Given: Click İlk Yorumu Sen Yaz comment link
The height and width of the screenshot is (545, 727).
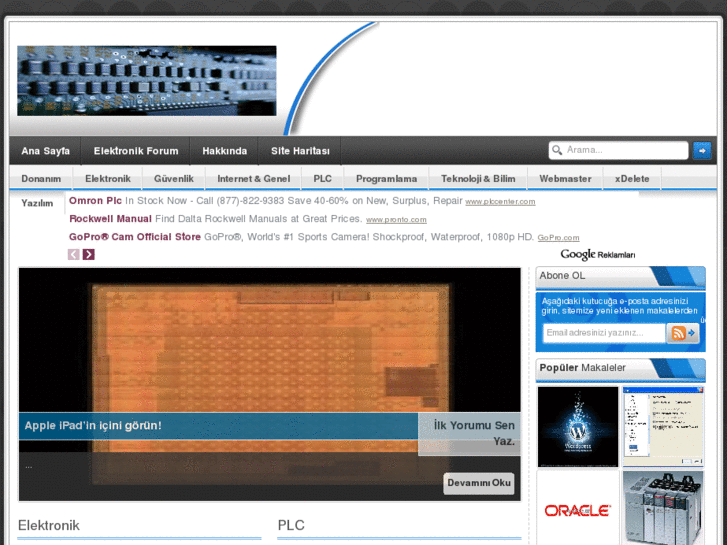Looking at the screenshot, I should tap(474, 433).
